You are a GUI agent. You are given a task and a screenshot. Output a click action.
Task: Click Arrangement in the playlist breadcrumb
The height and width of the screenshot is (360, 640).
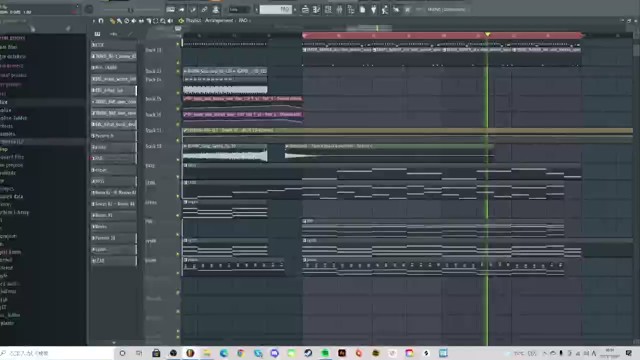click(x=219, y=20)
